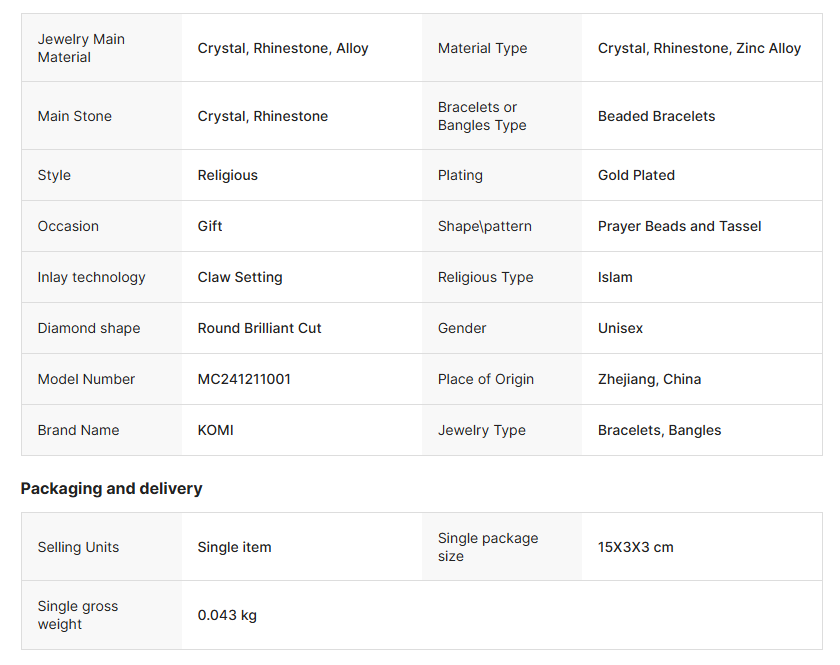Click the 'Round Brilliant Cut' value
Image resolution: width=840 pixels, height=665 pixels.
point(259,328)
